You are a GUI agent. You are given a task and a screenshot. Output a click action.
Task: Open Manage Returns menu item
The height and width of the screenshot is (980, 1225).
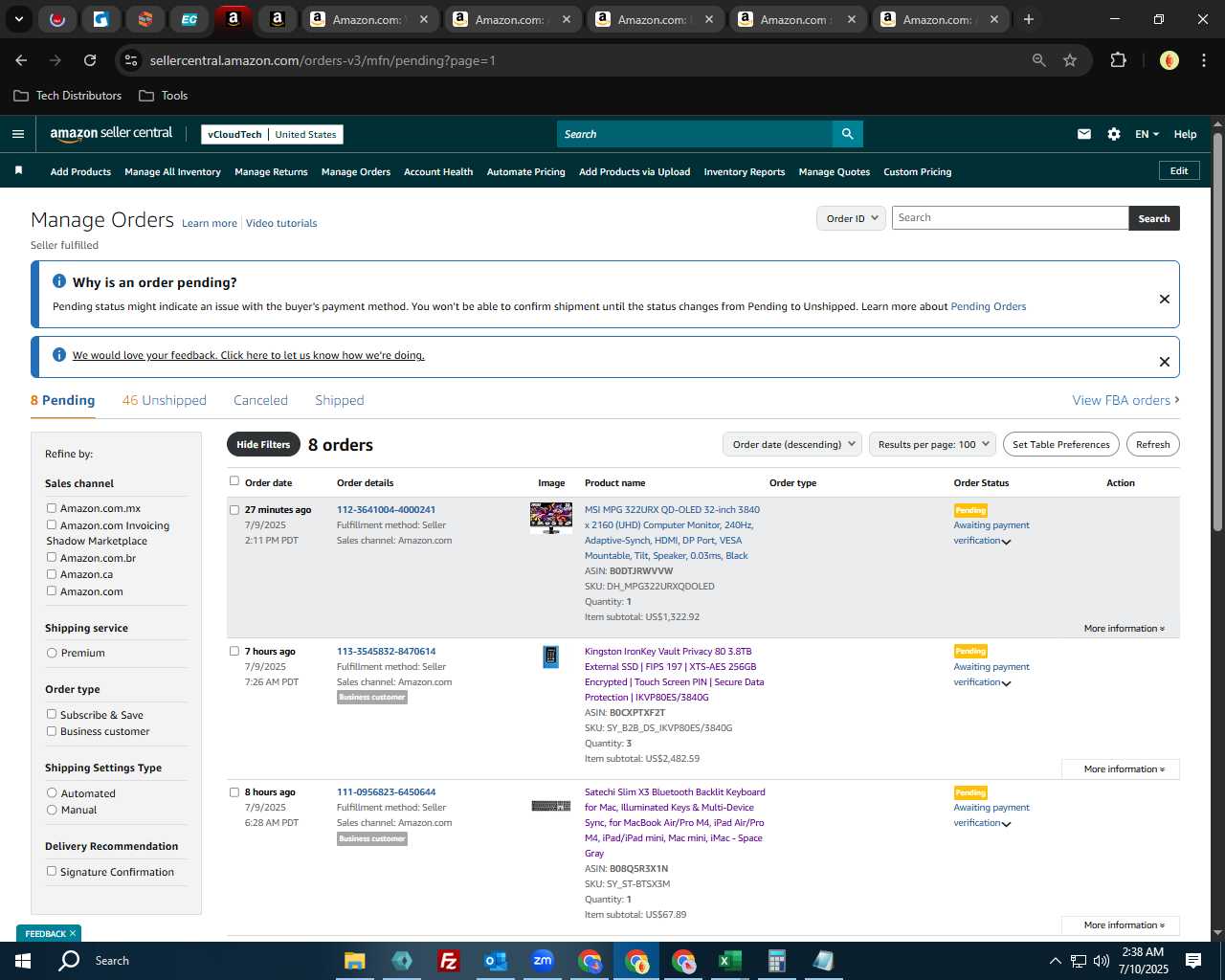tap(271, 172)
